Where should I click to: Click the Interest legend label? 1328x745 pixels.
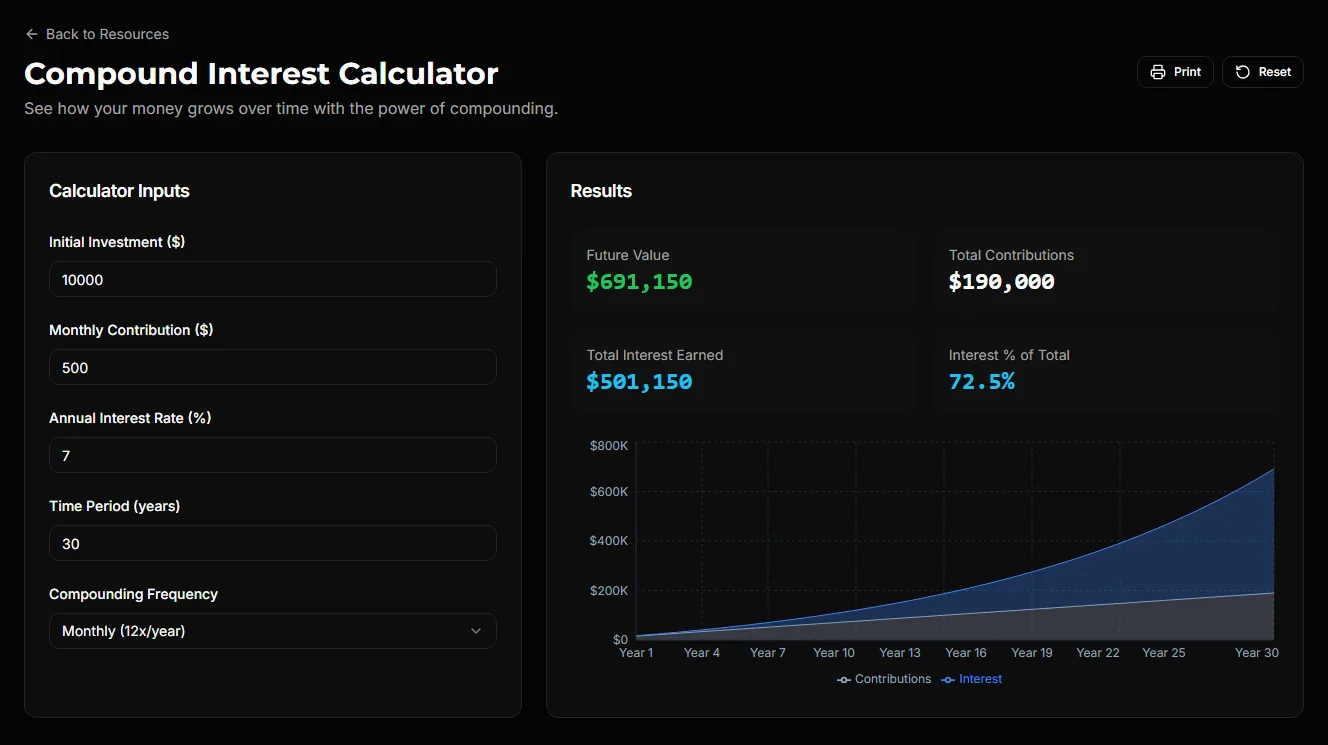click(x=980, y=679)
